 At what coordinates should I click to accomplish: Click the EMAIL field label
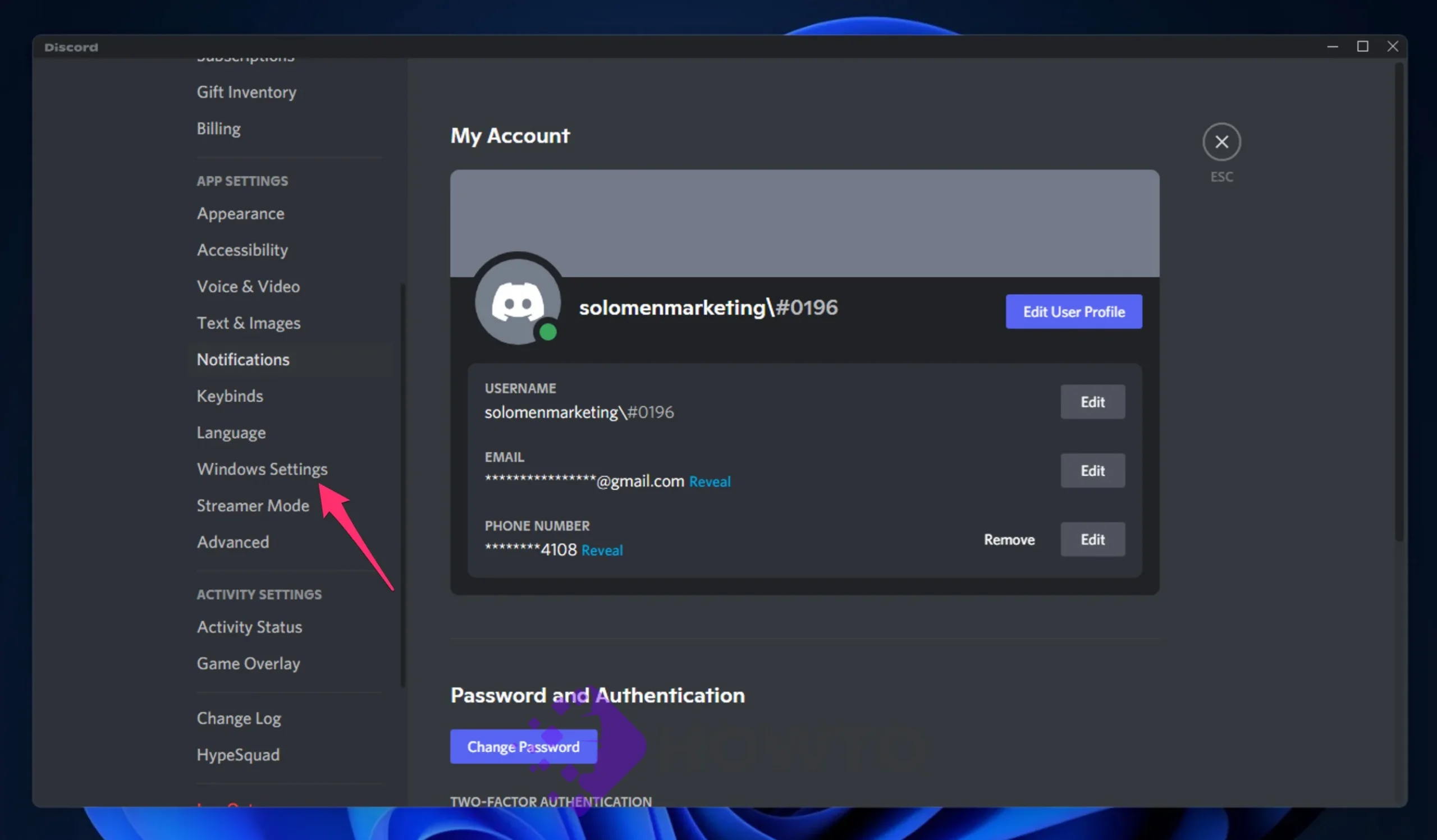504,457
